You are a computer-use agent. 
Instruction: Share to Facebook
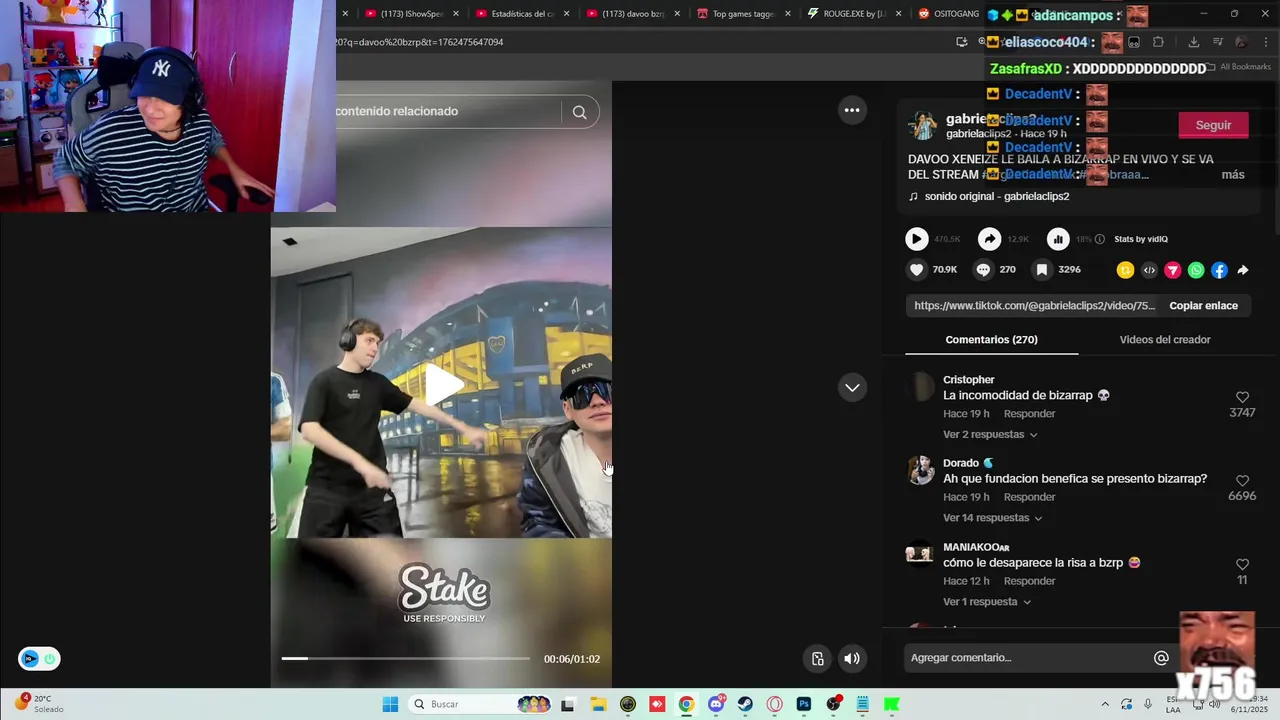click(1220, 270)
